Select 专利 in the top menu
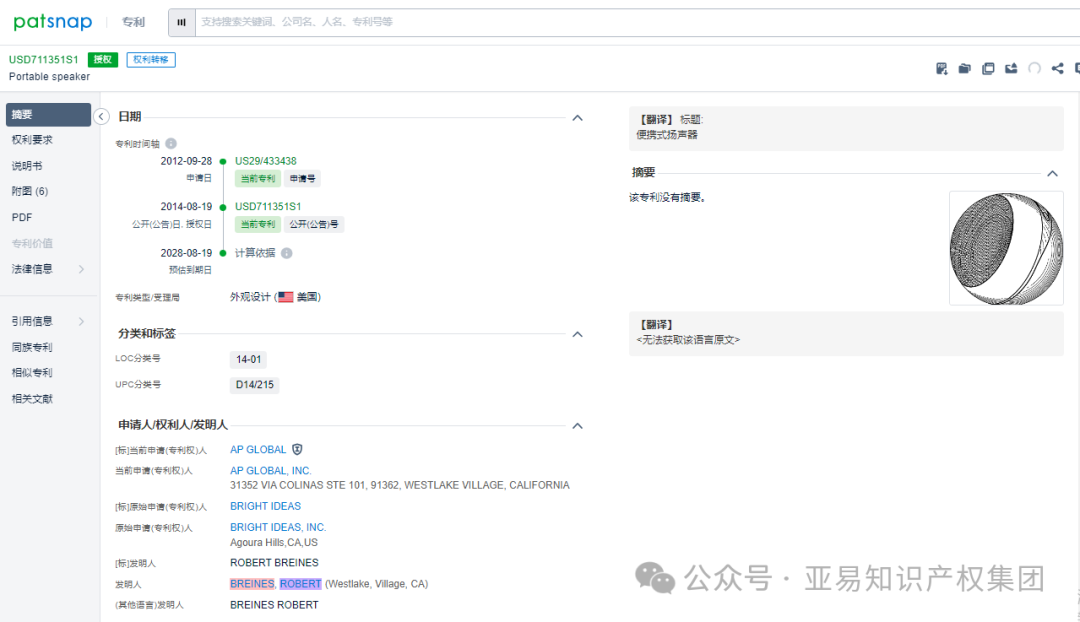Viewport: 1080px width, 622px height. (133, 22)
